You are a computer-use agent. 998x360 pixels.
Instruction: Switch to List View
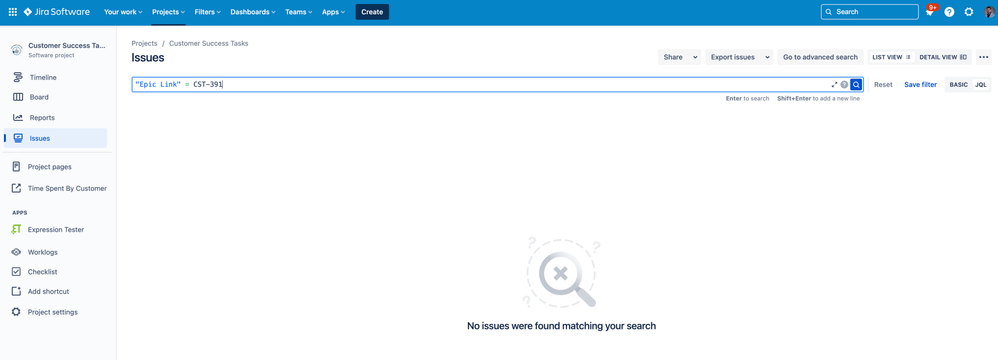point(892,57)
